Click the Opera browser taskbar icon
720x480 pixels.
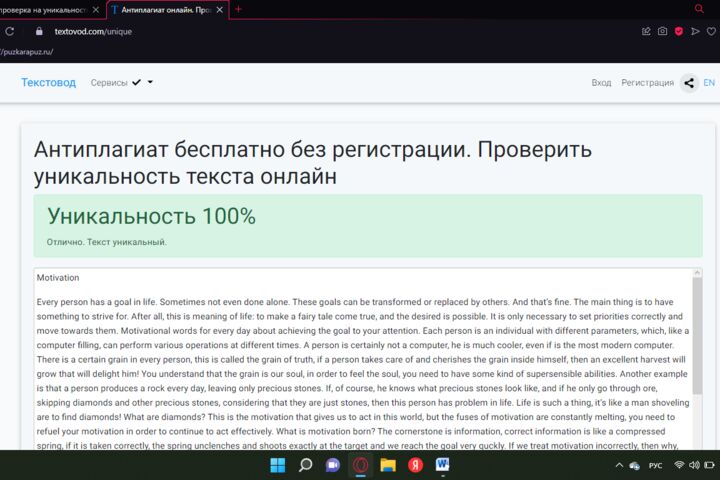[360, 465]
